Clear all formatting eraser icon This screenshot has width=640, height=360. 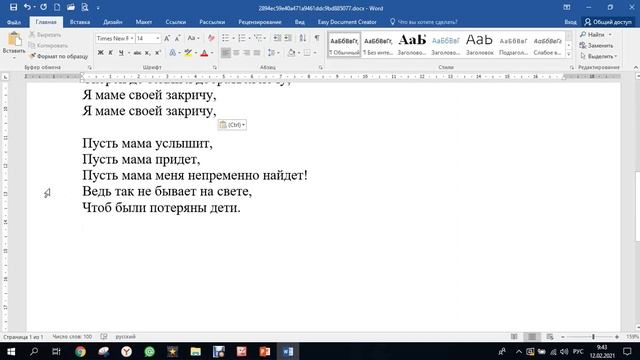(211, 38)
